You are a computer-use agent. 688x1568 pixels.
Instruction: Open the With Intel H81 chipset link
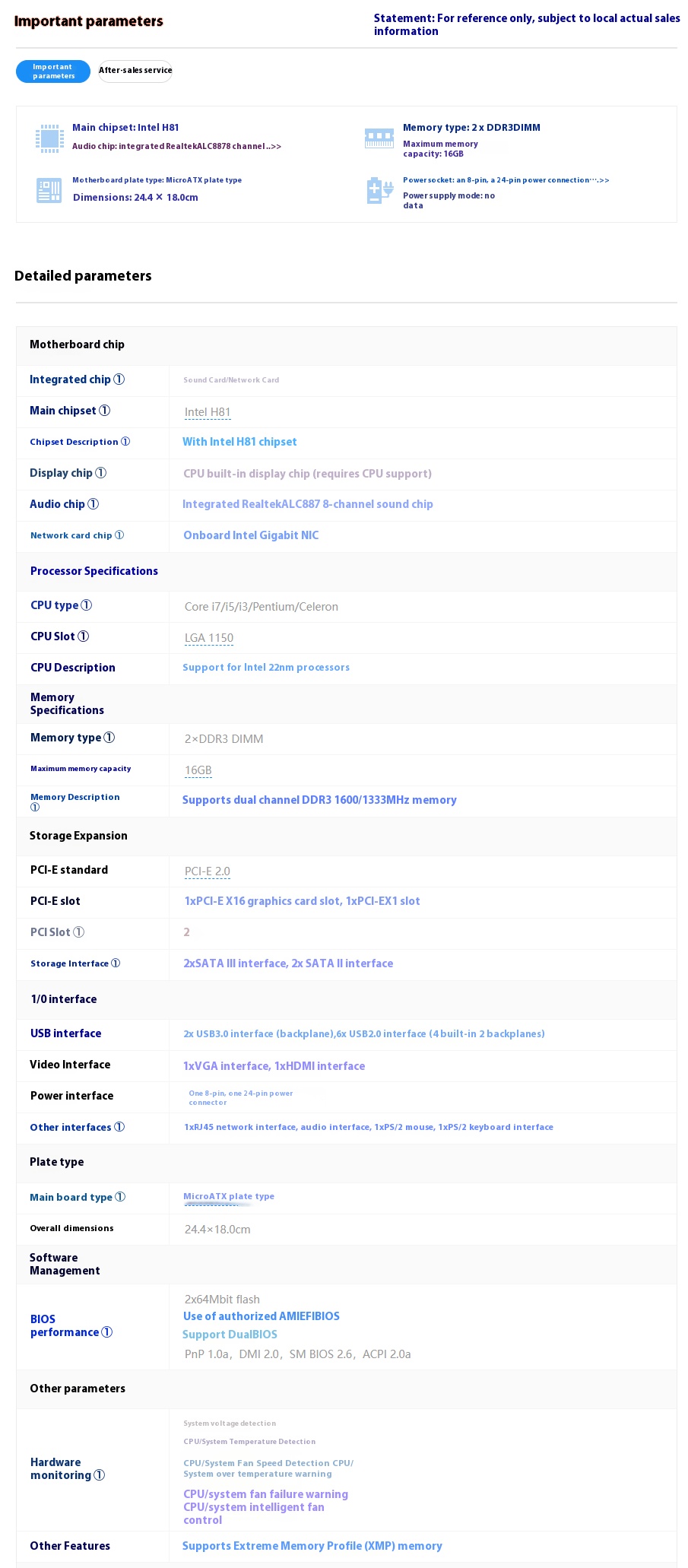tap(239, 442)
